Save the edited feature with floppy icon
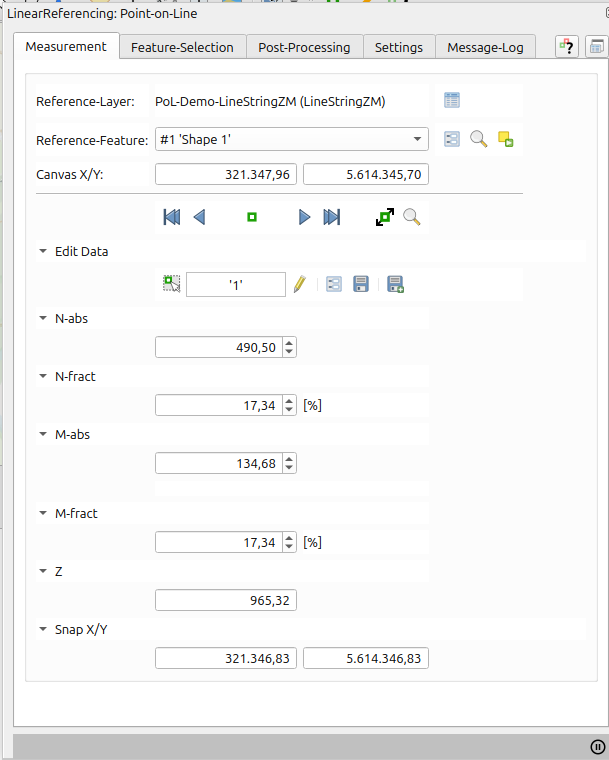609x760 pixels. point(361,285)
